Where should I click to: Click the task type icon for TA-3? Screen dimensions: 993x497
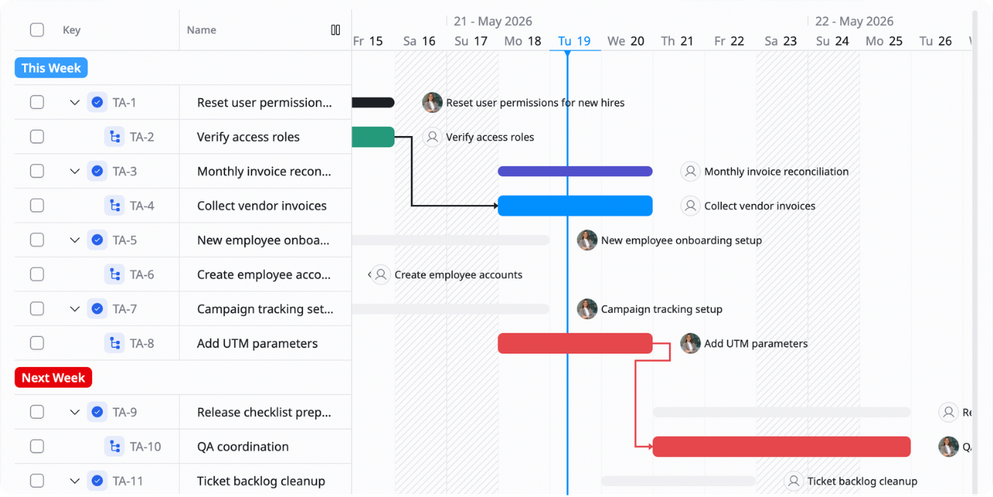[x=97, y=171]
